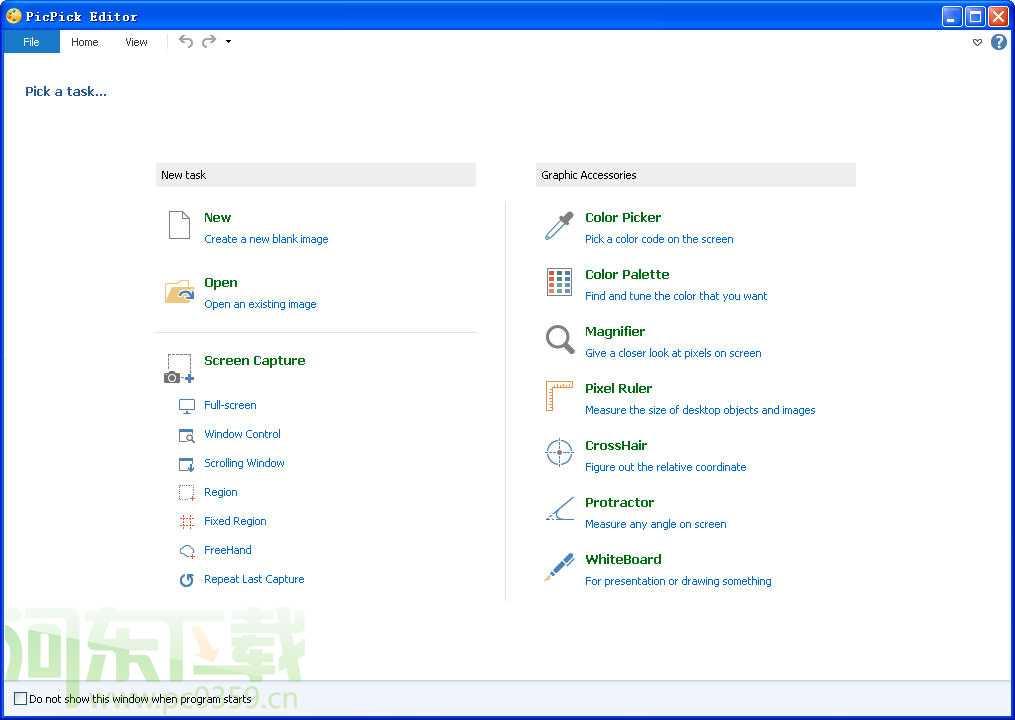Minimize the PicPick Editor window
The image size is (1015, 720).
pyautogui.click(x=951, y=16)
